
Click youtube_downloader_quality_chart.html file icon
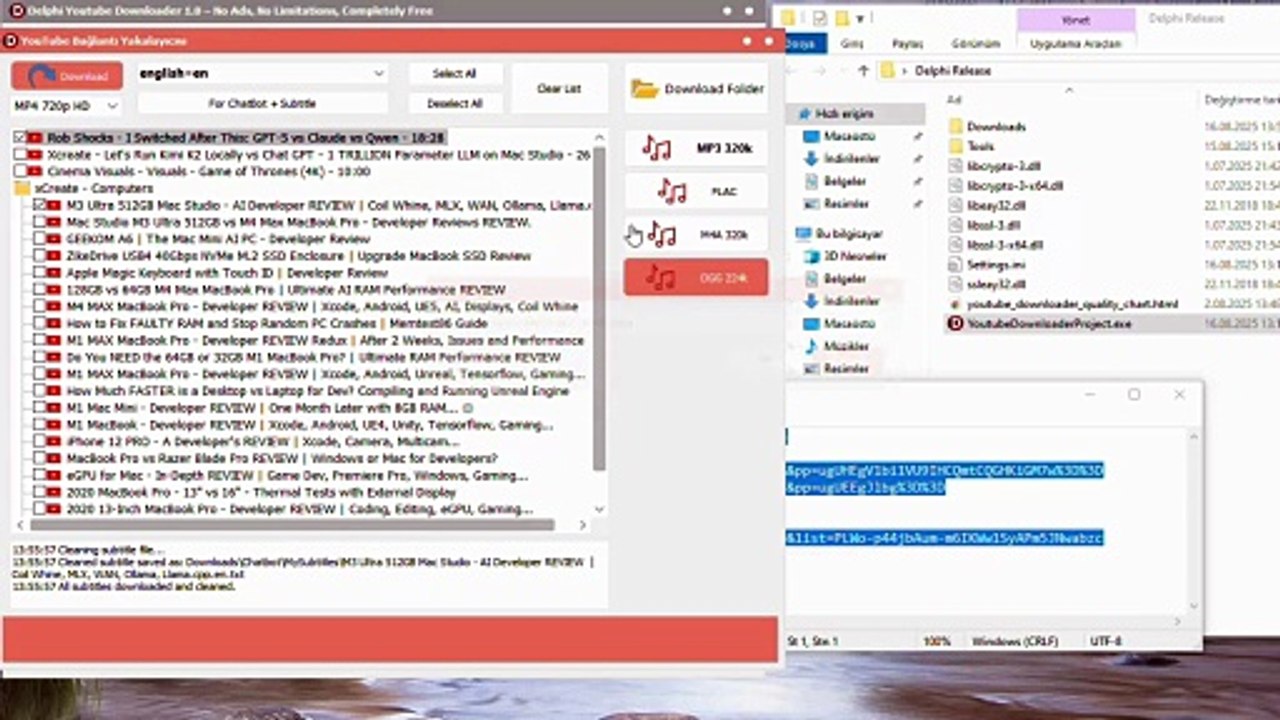point(955,304)
